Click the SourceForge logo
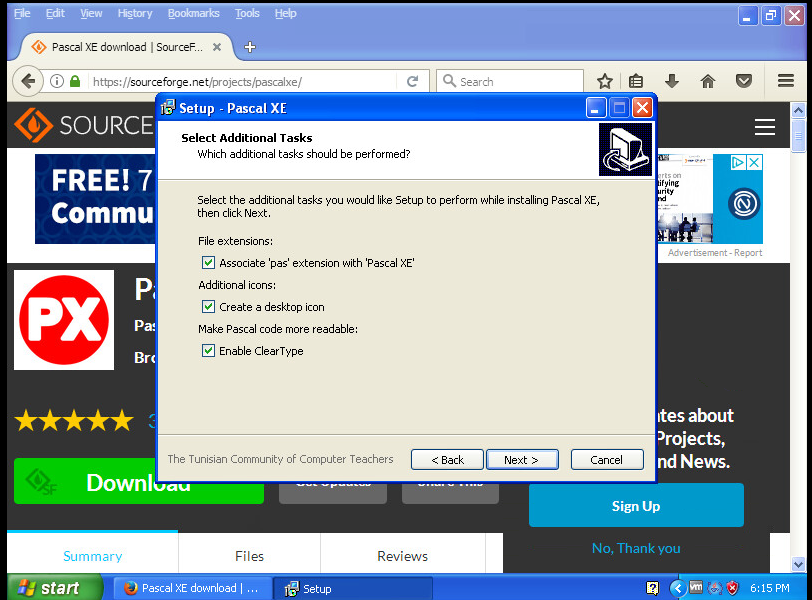812x600 pixels. tap(84, 125)
